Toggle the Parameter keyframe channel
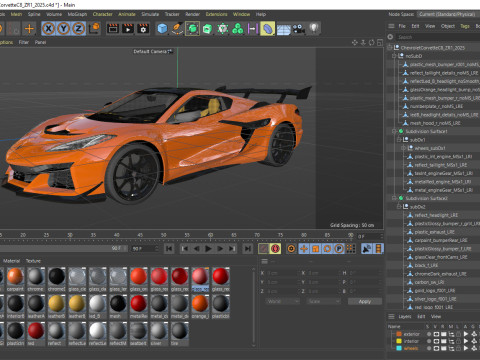 pos(339,249)
